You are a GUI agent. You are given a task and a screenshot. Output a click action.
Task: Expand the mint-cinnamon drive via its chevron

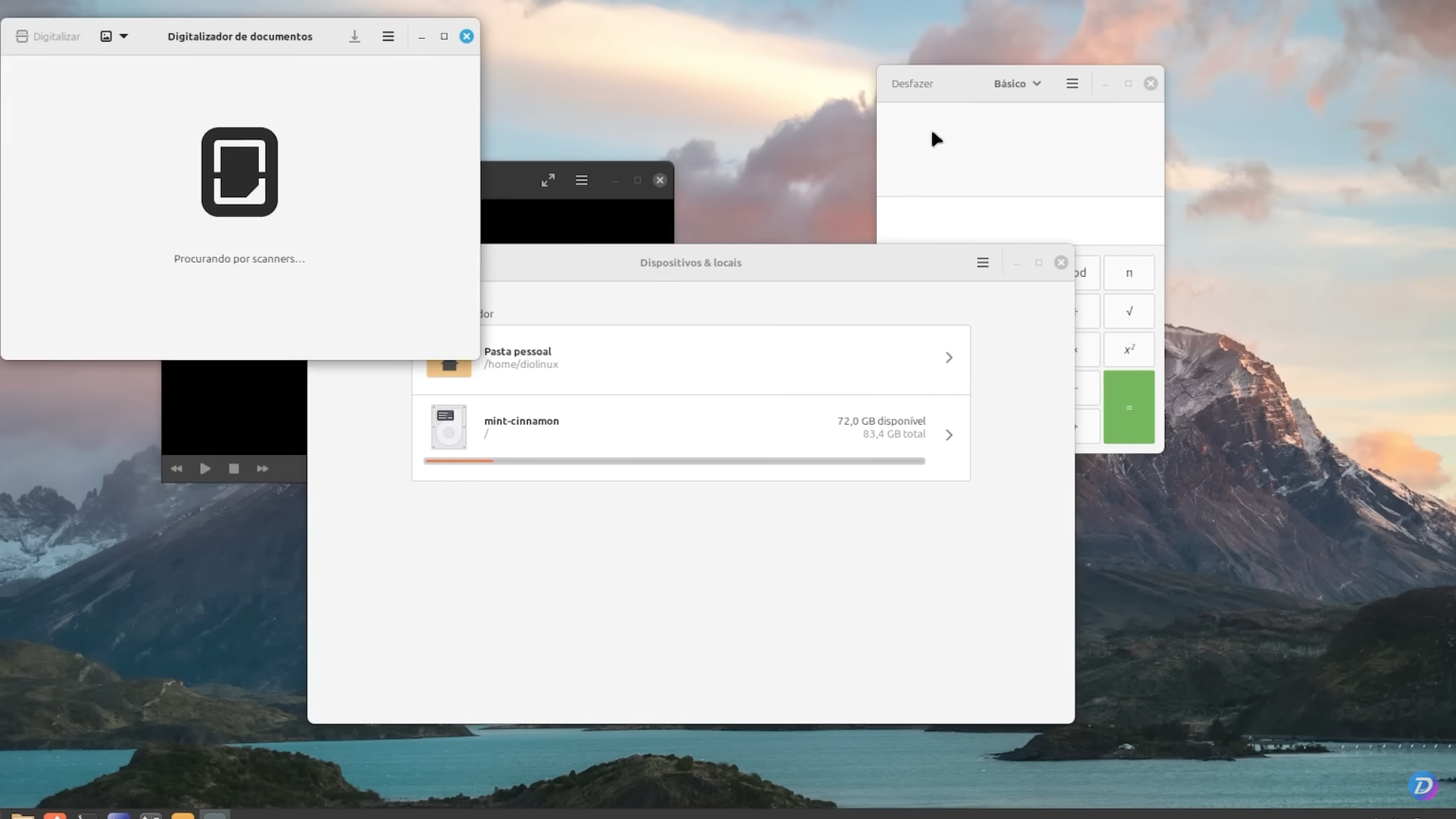(x=949, y=435)
